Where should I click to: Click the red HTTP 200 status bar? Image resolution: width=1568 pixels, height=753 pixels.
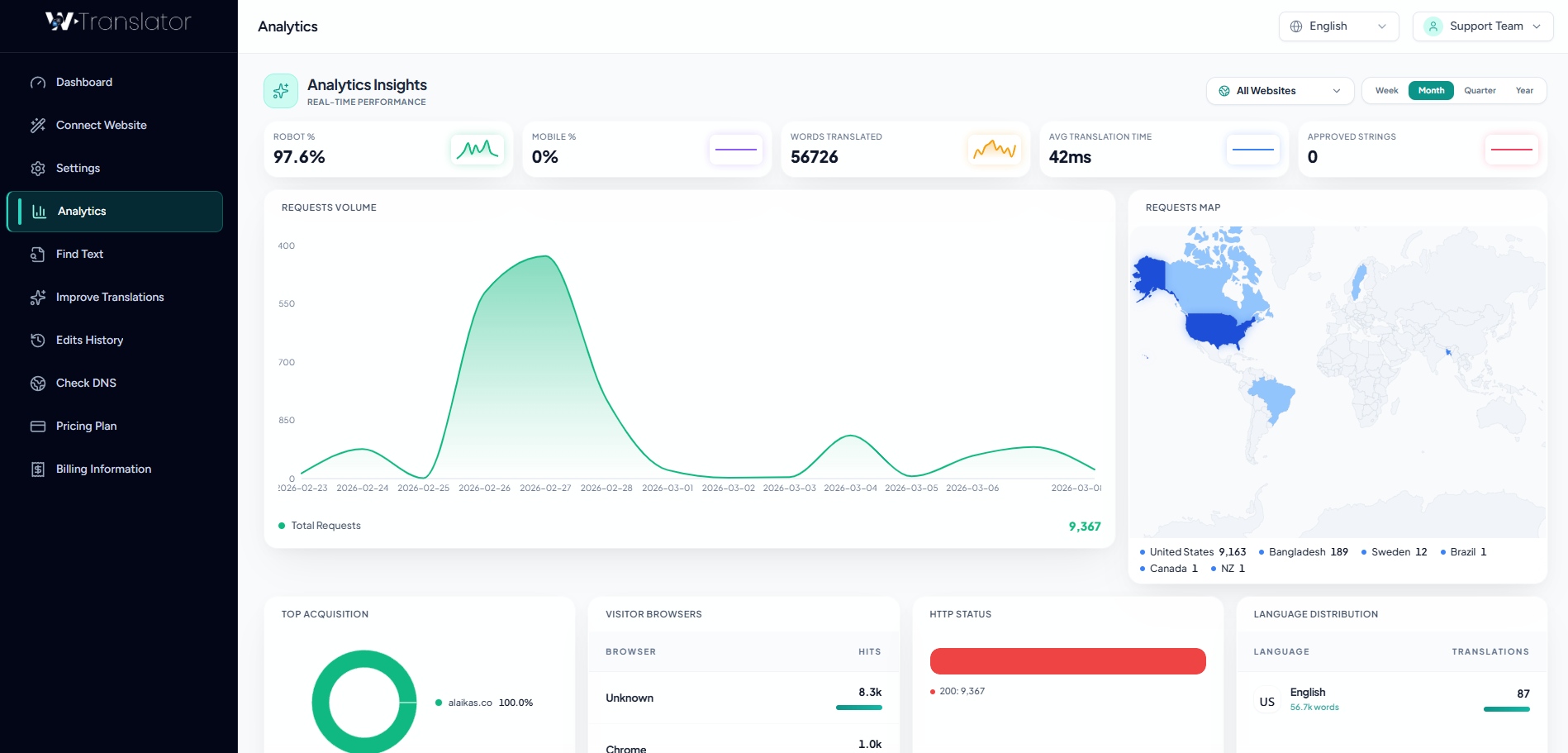pyautogui.click(x=1067, y=661)
